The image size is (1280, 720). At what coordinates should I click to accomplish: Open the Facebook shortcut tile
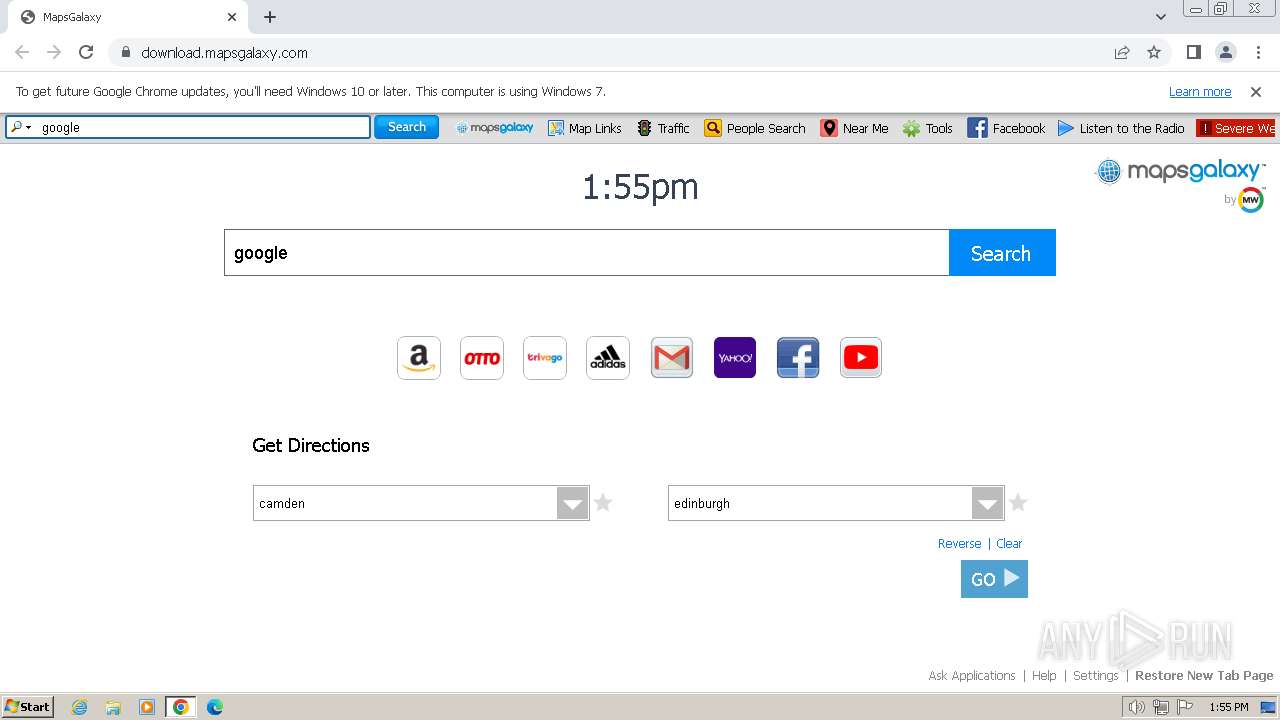(798, 358)
